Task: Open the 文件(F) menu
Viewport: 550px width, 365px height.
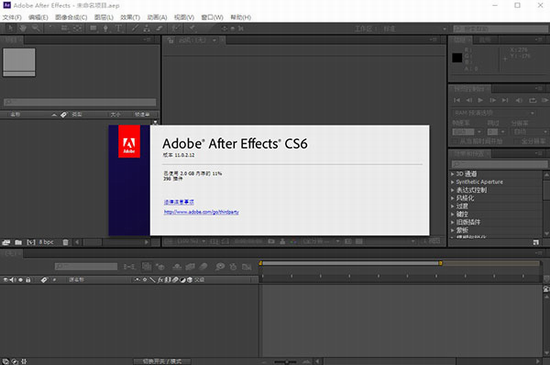Action: point(12,17)
